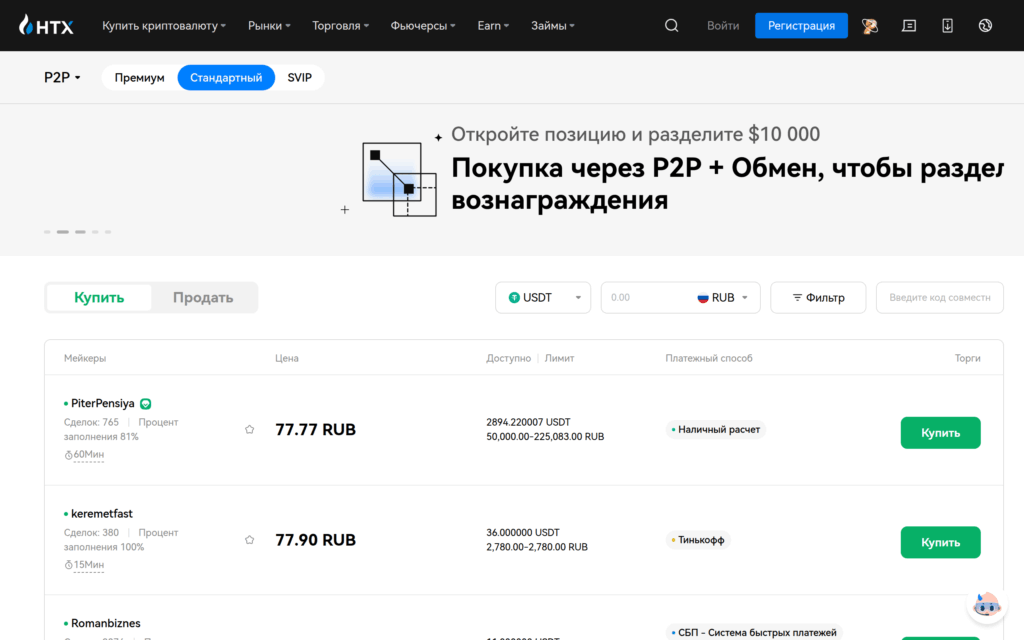Open the Фильтр button
The height and width of the screenshot is (640, 1024).
(x=818, y=298)
